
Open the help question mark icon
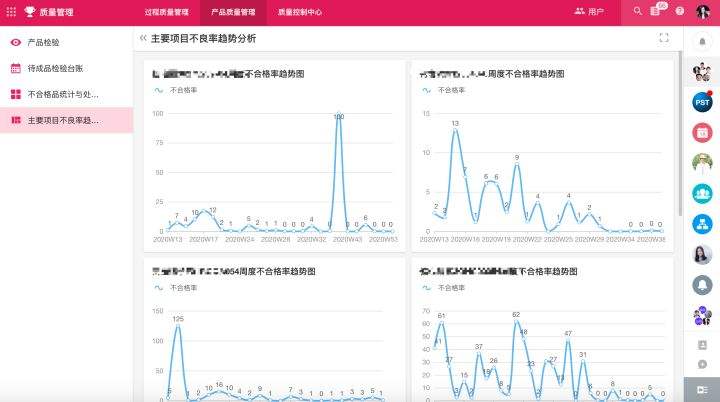tap(680, 11)
